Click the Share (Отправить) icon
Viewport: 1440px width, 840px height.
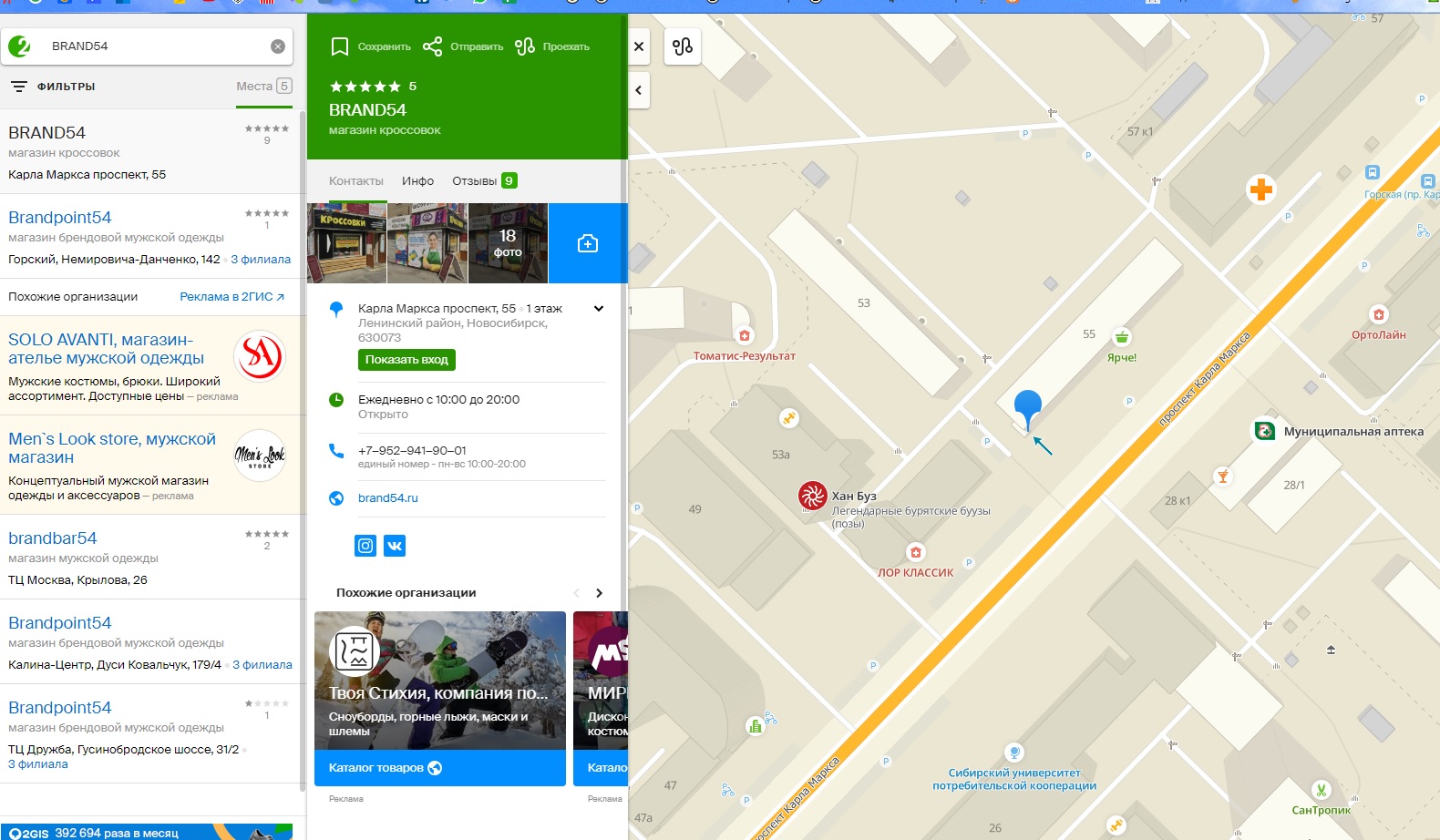pos(432,46)
